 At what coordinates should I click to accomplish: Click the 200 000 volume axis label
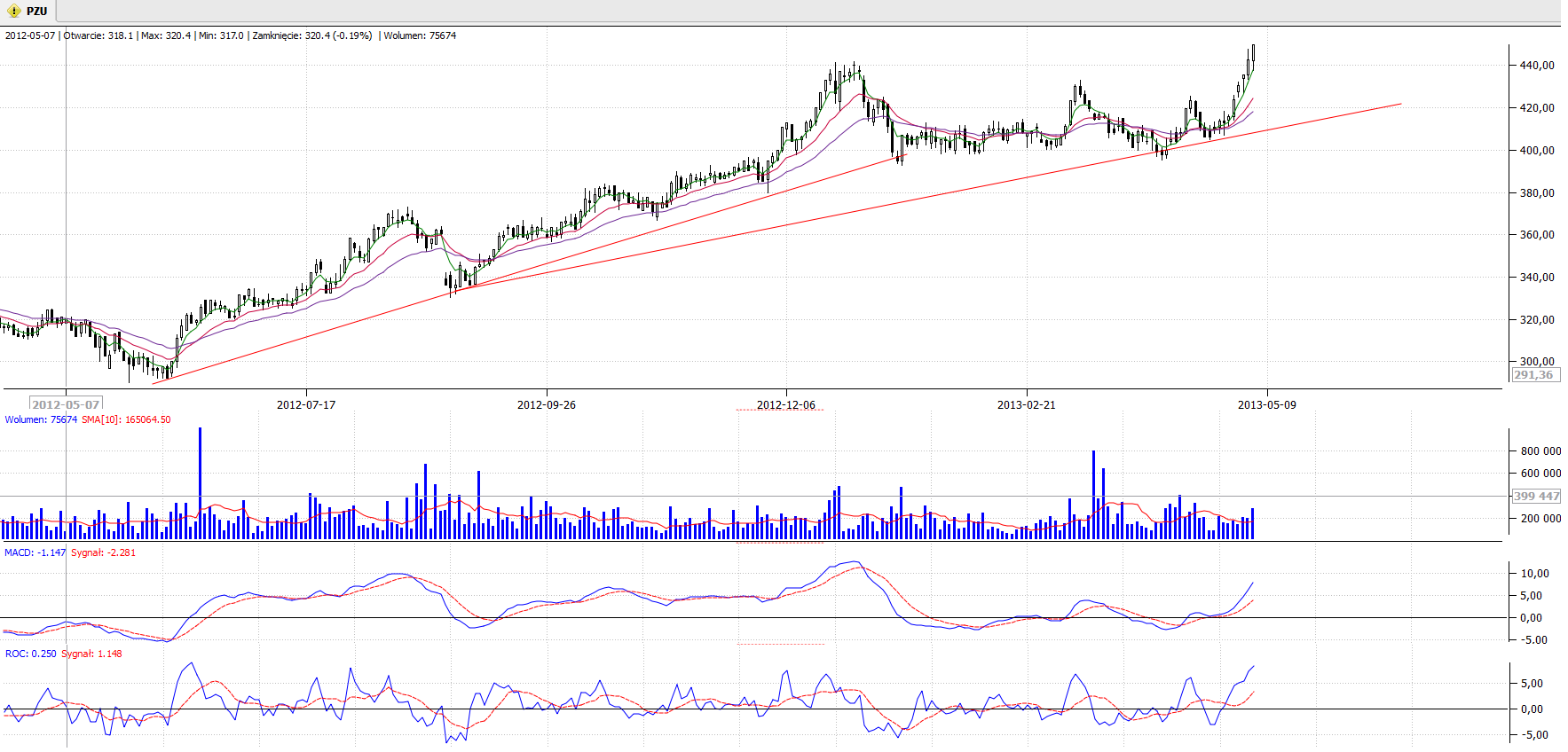pyautogui.click(x=1540, y=518)
